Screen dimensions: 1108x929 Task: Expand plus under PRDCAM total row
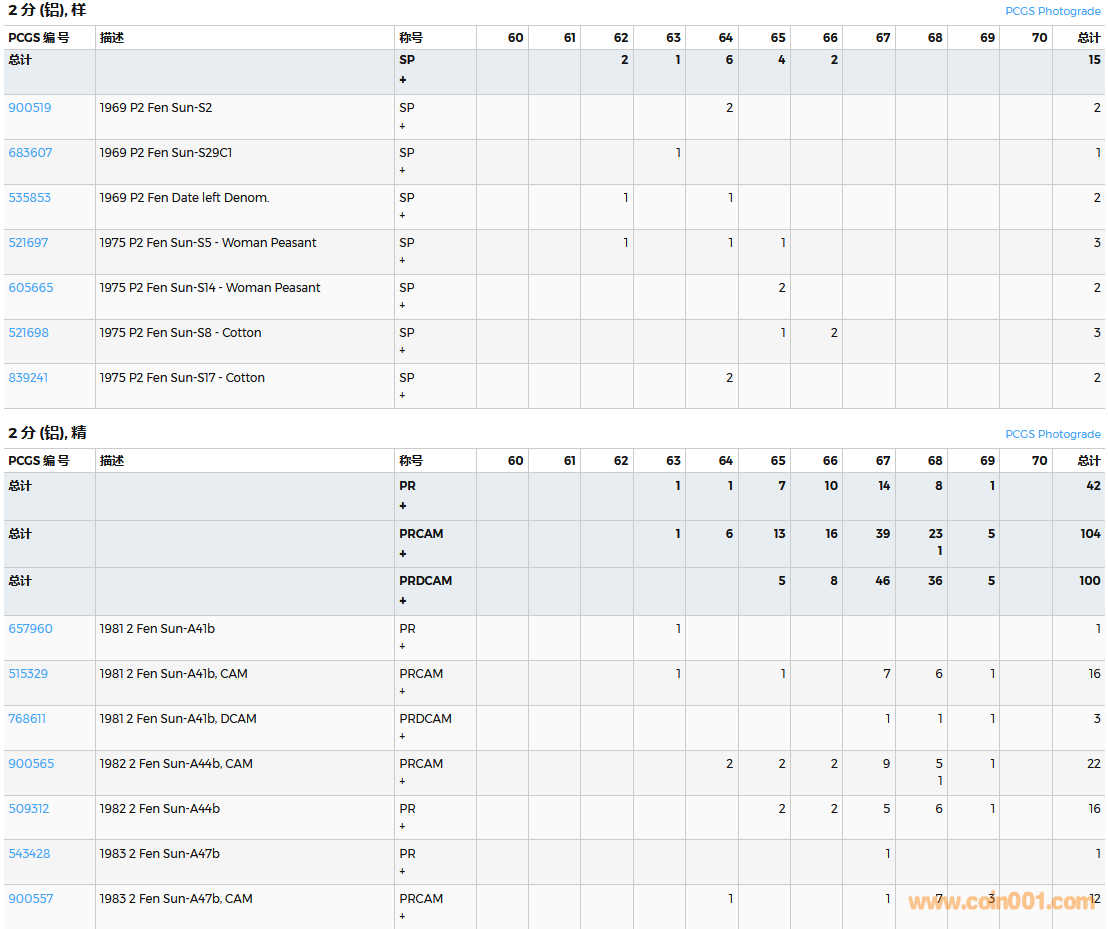click(403, 601)
